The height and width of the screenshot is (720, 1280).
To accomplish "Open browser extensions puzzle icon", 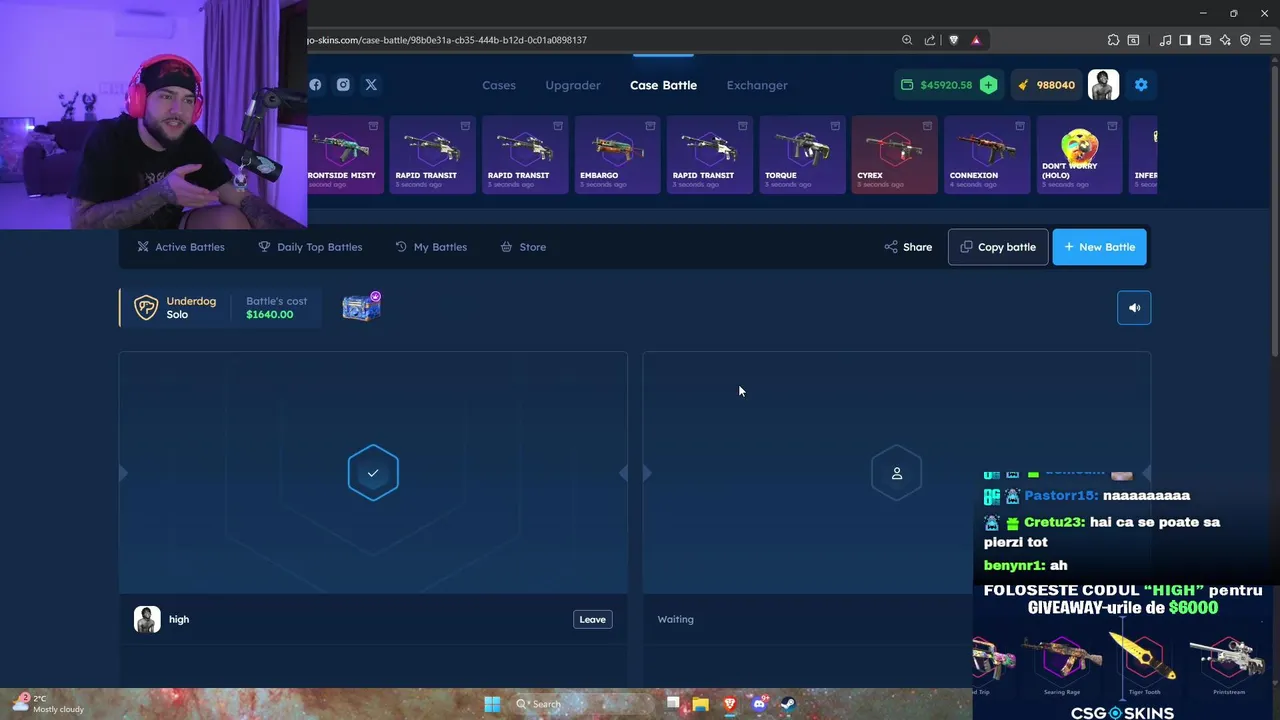I will click(x=1113, y=40).
